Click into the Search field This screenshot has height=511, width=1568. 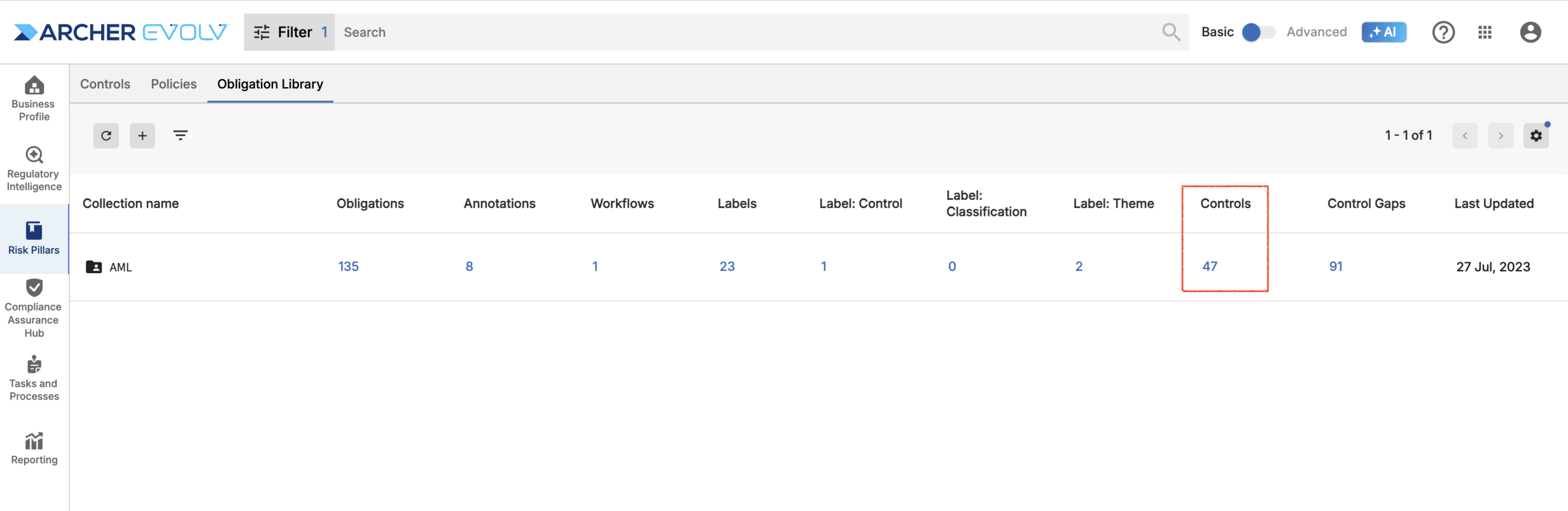pos(747,32)
